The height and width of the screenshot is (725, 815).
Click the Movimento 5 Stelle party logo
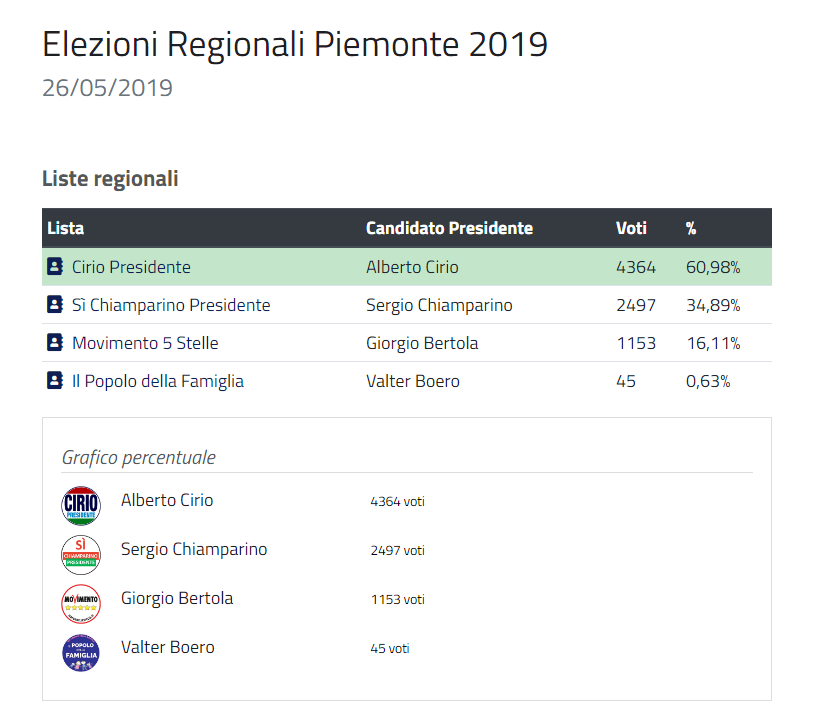pyautogui.click(x=81, y=604)
